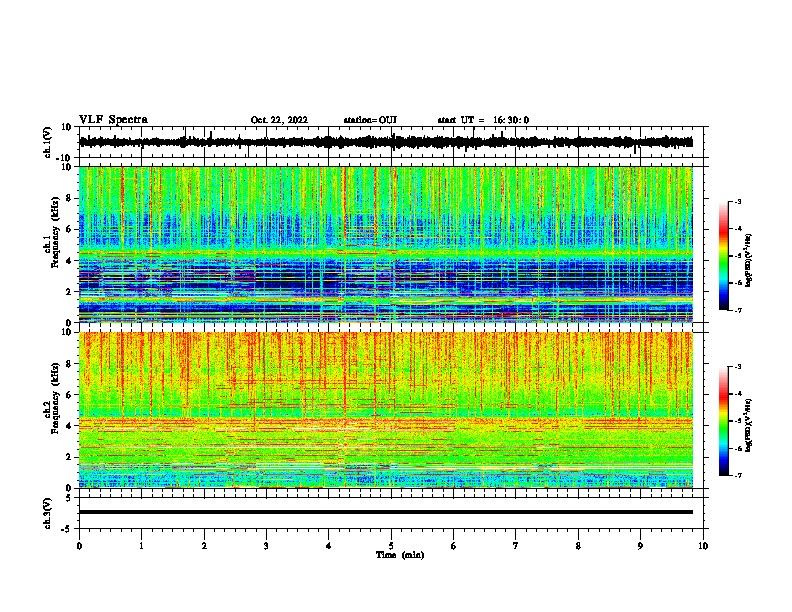Click time axis tick label '8'
Screen dimensions: 792x612
(578, 546)
